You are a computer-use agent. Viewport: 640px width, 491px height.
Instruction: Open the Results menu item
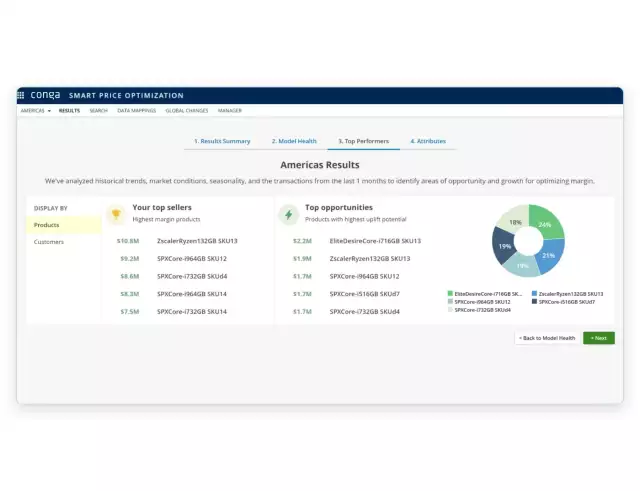click(69, 111)
